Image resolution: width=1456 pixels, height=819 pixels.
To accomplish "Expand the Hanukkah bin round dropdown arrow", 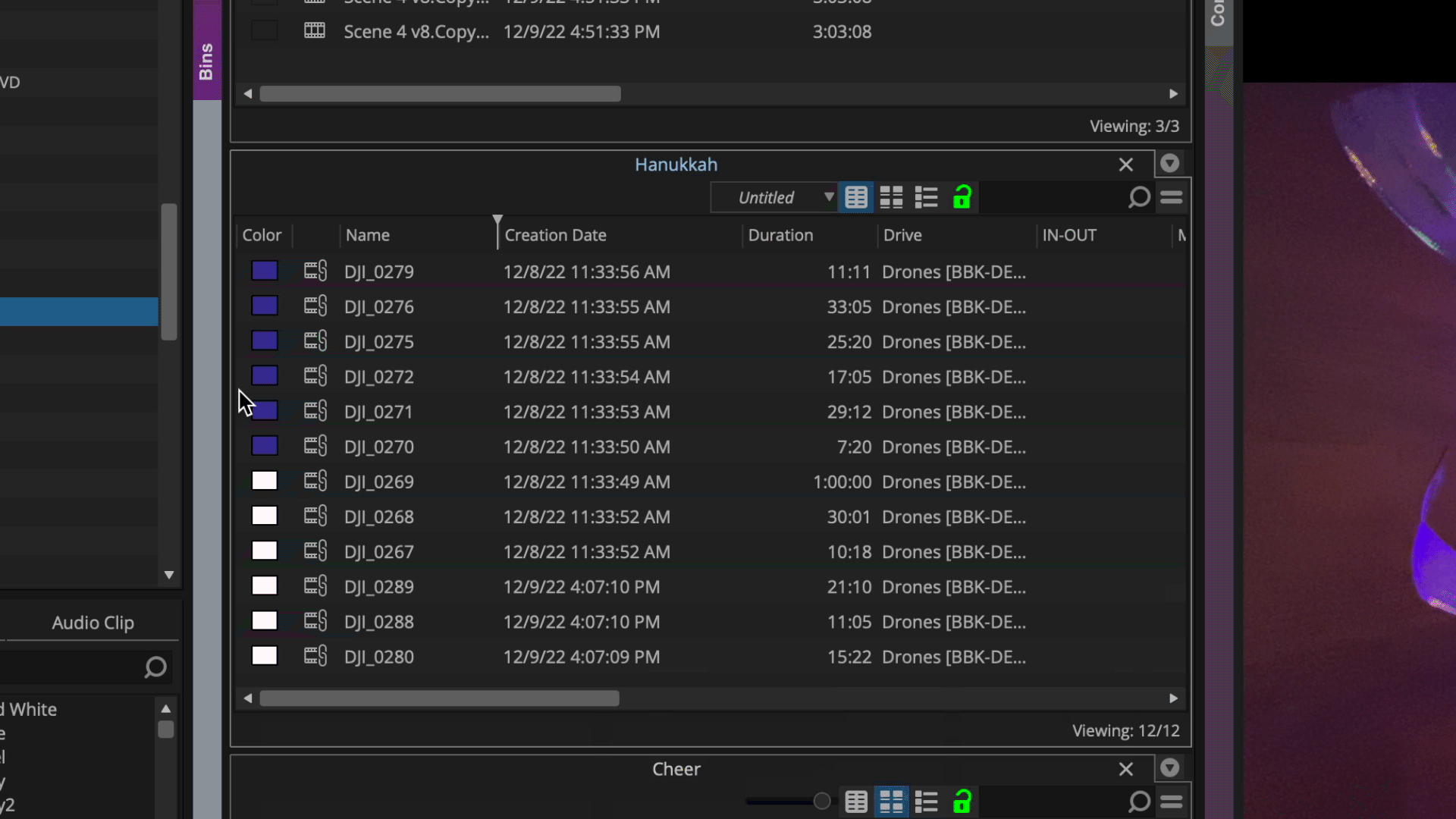I will (1170, 164).
